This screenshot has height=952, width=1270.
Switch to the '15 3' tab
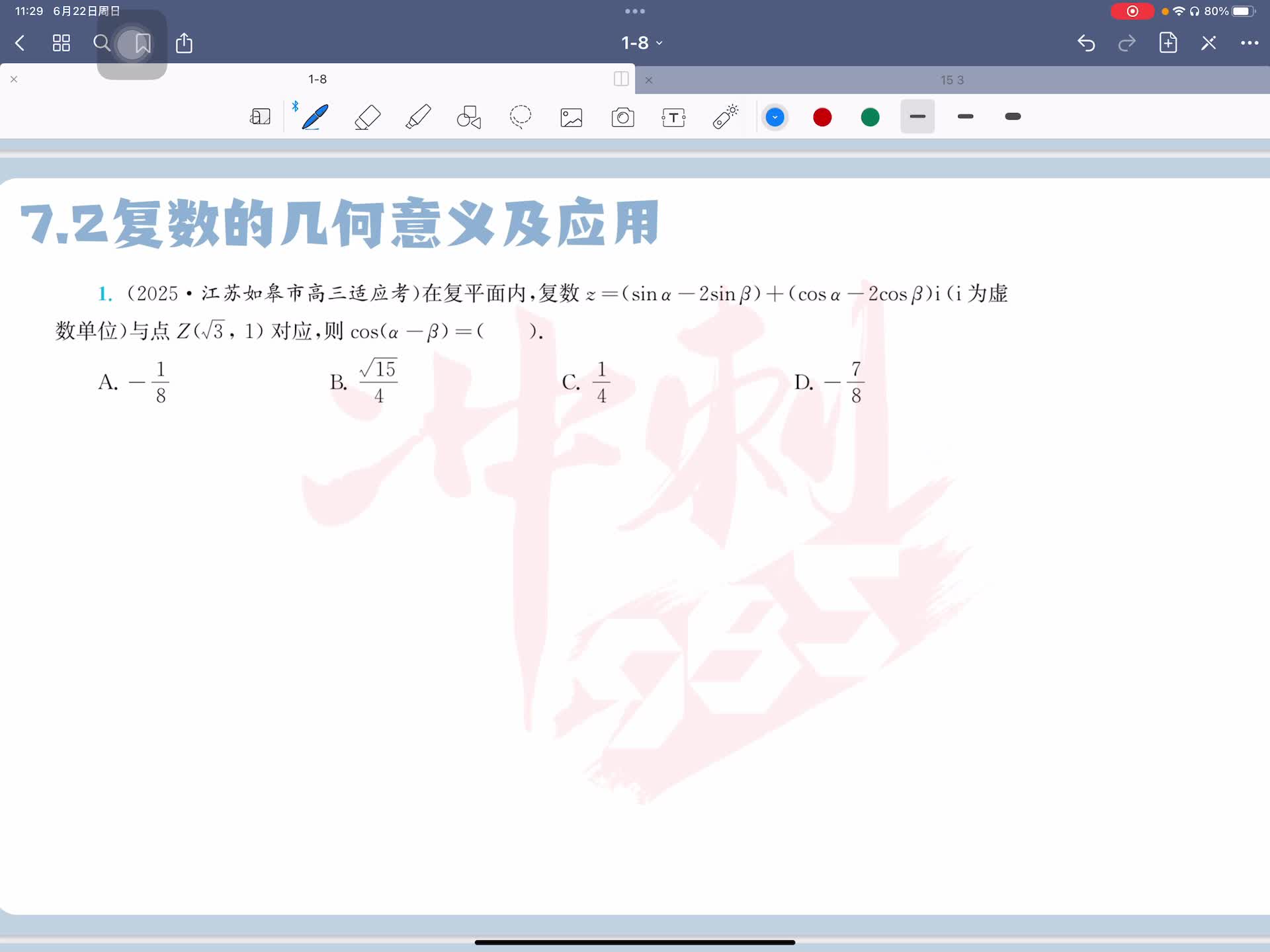click(x=952, y=80)
